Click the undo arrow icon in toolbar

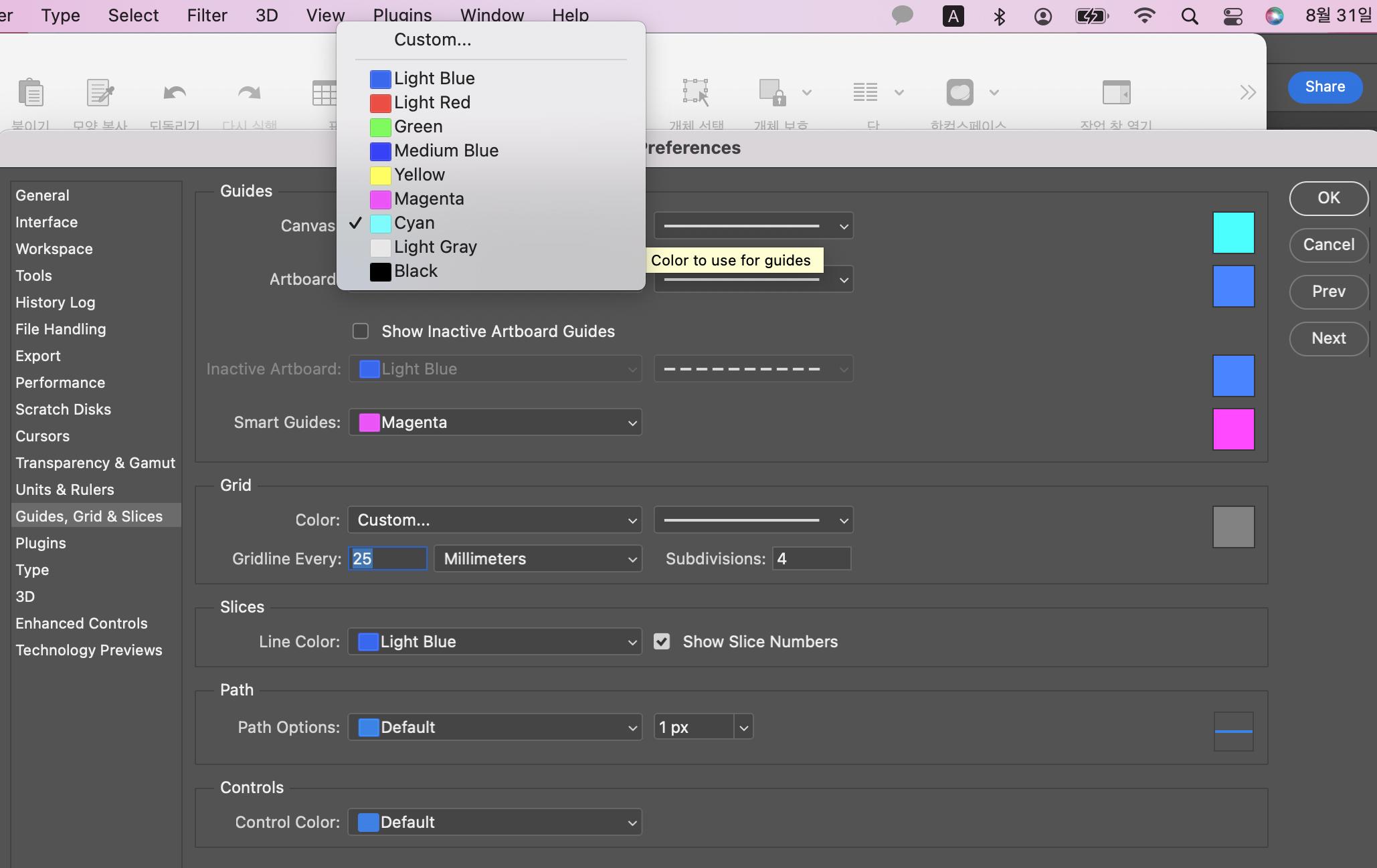(x=175, y=92)
